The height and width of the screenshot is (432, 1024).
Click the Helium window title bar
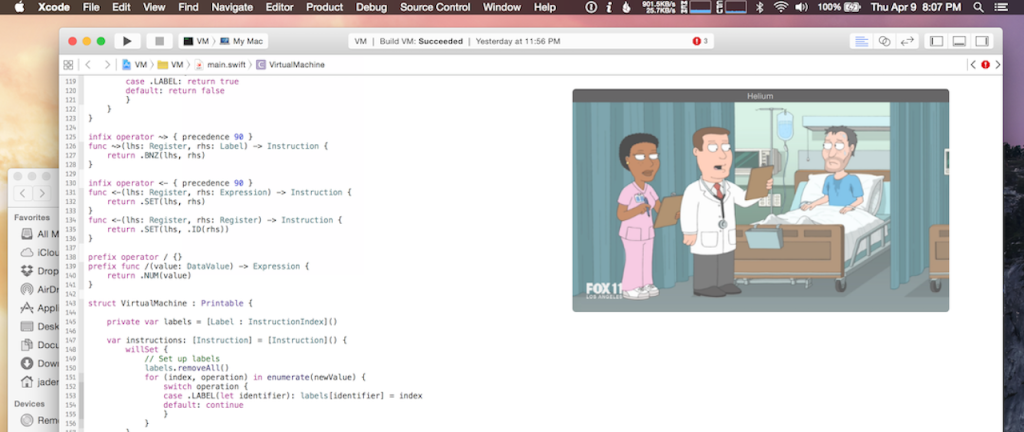pos(760,95)
